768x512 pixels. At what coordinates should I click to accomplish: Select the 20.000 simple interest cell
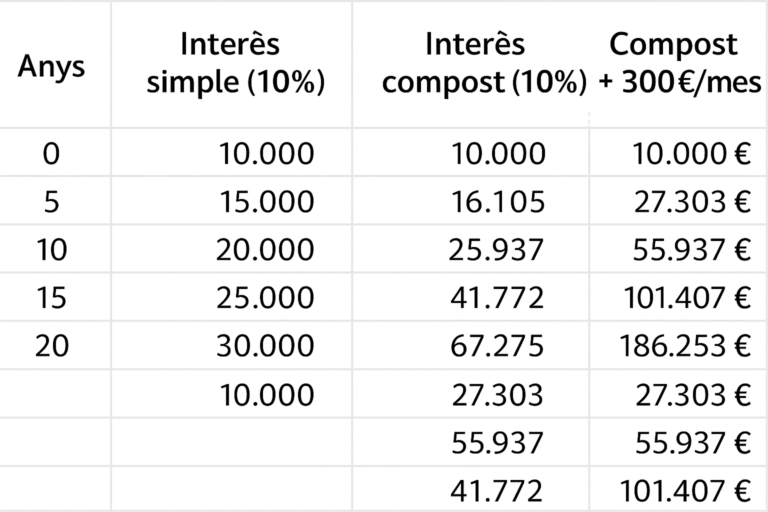[x=266, y=250]
